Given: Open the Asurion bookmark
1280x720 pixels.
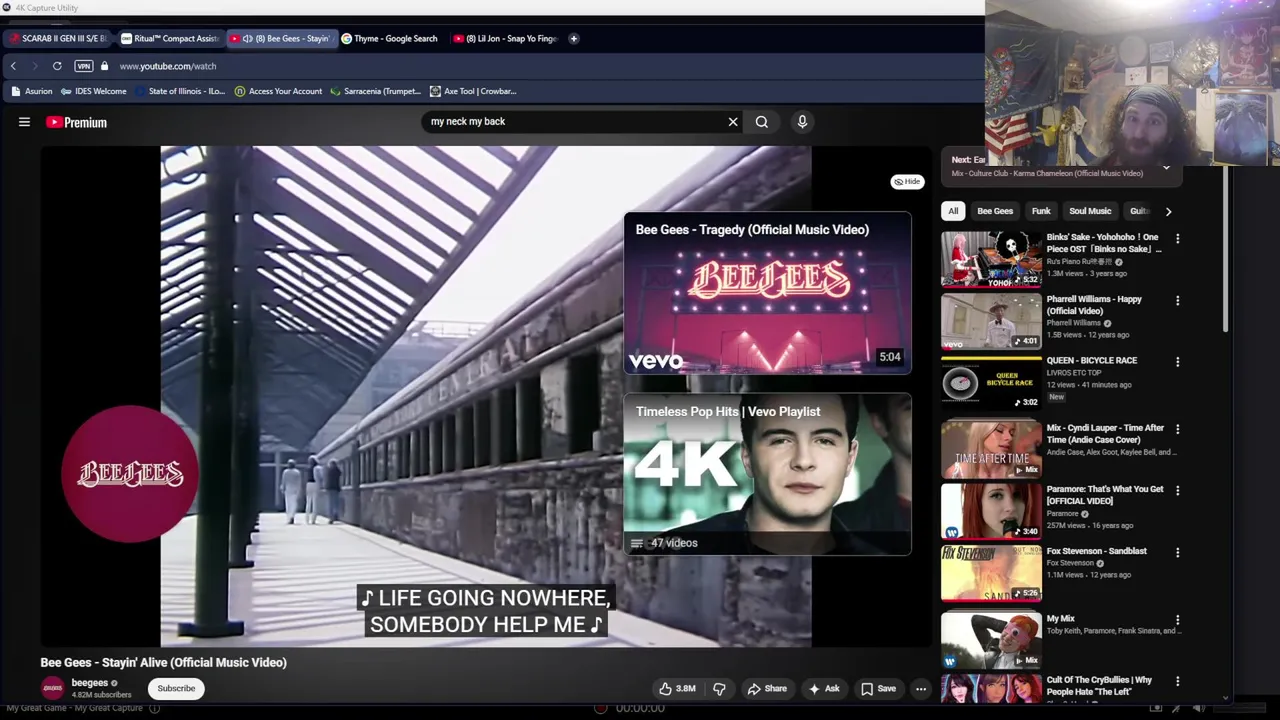Looking at the screenshot, I should (x=32, y=91).
